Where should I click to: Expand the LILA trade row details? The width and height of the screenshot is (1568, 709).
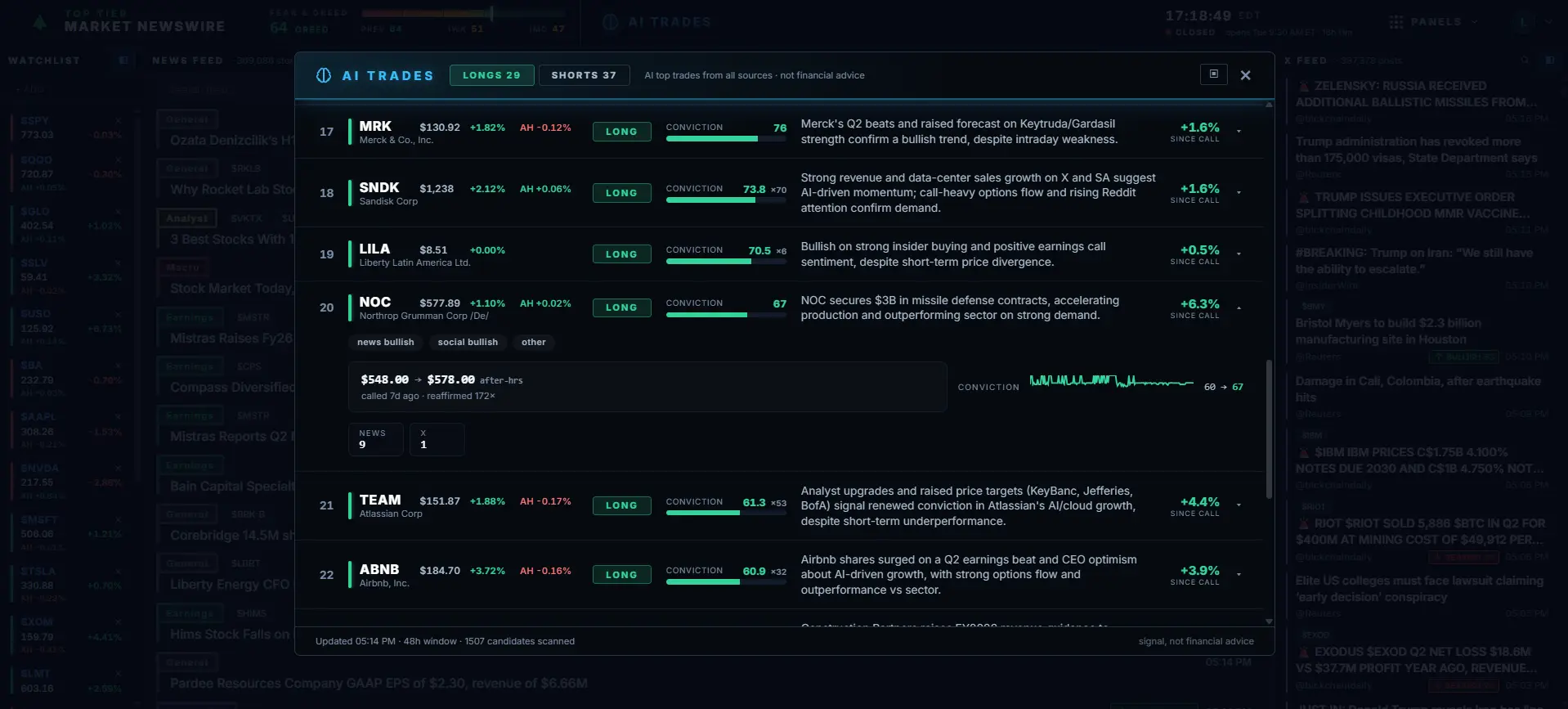pos(1239,254)
